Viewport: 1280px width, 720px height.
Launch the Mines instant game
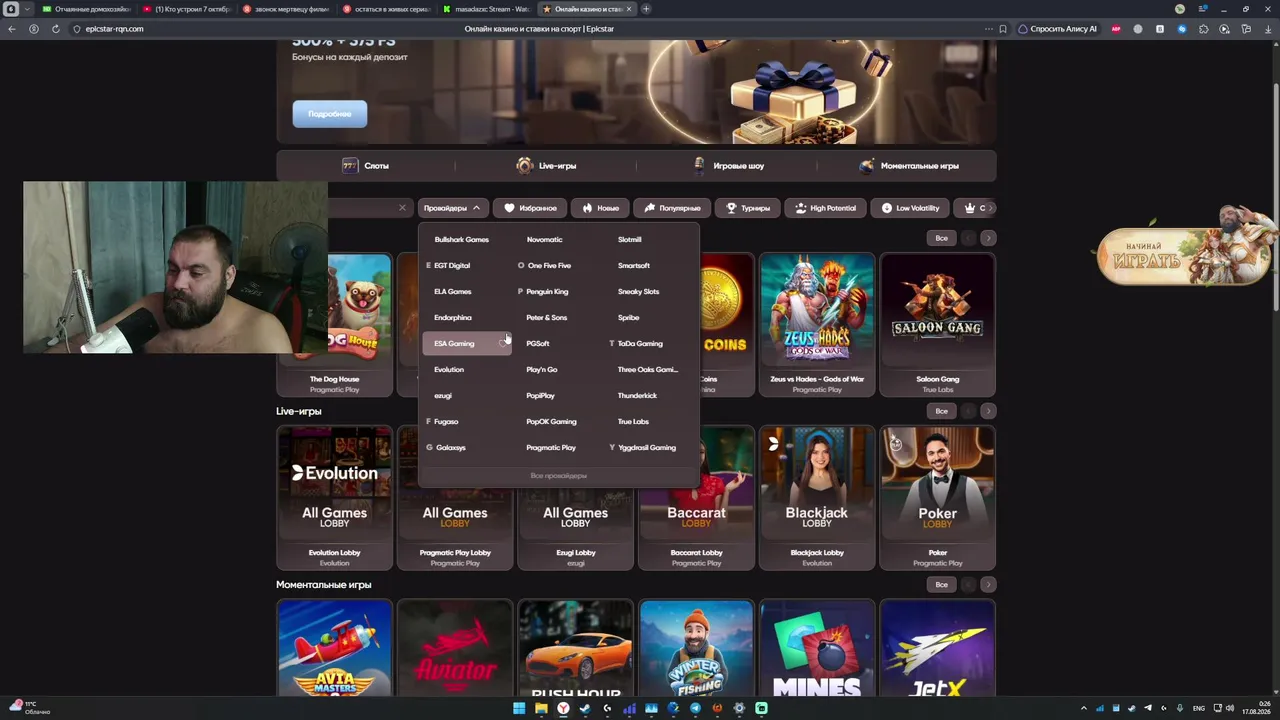point(817,648)
